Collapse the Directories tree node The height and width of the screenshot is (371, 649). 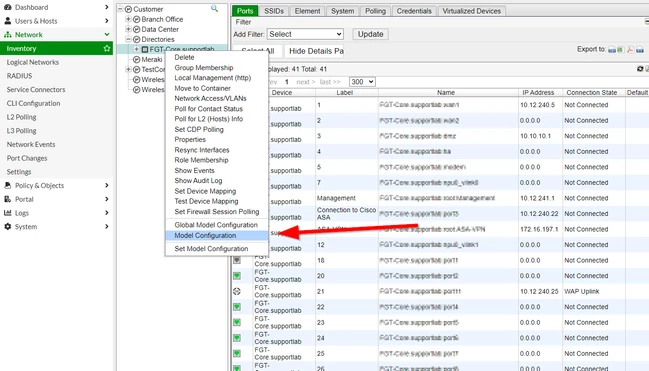[128, 39]
